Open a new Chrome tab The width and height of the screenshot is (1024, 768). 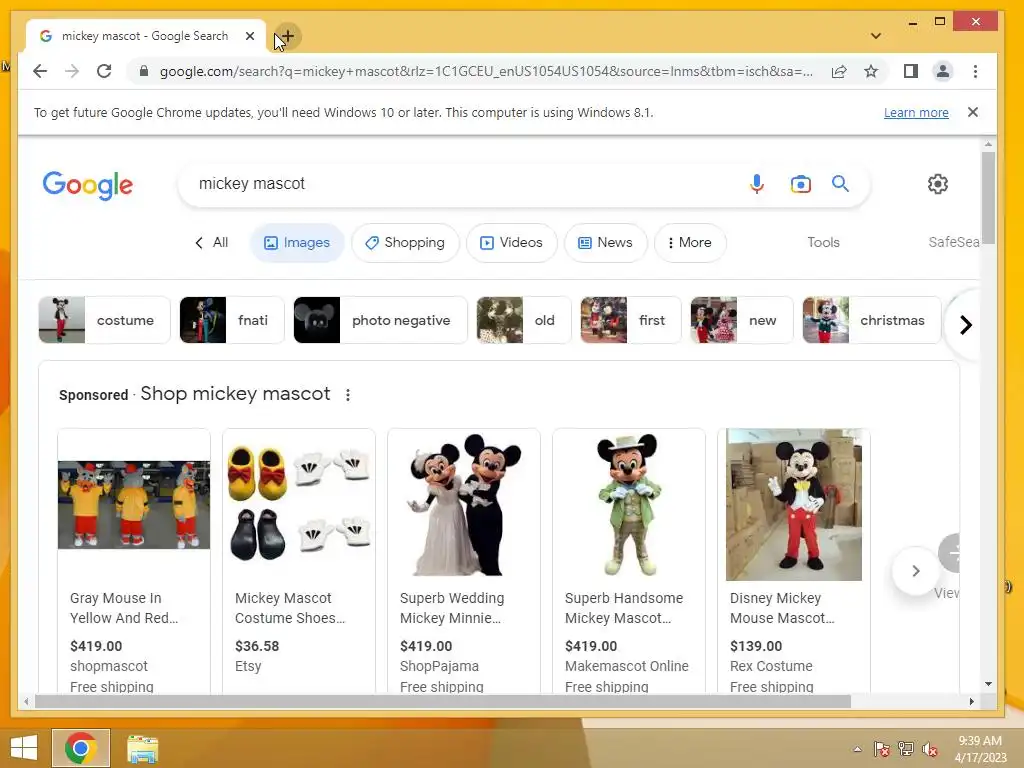pos(287,37)
